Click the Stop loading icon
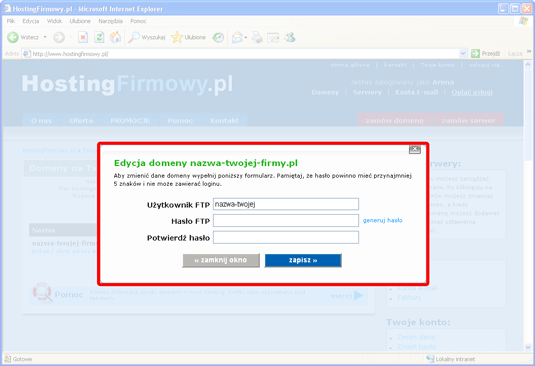This screenshot has height=366, width=535. [x=83, y=37]
